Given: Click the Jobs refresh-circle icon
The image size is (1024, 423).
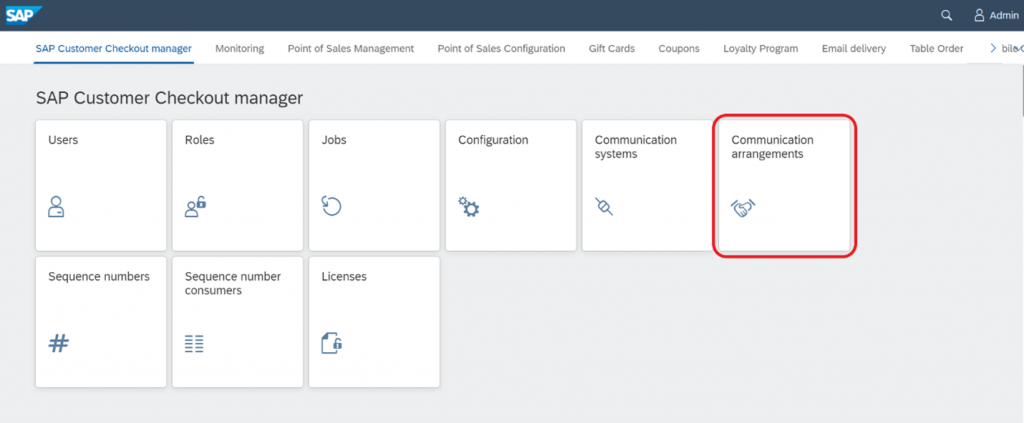Looking at the screenshot, I should 332,206.
